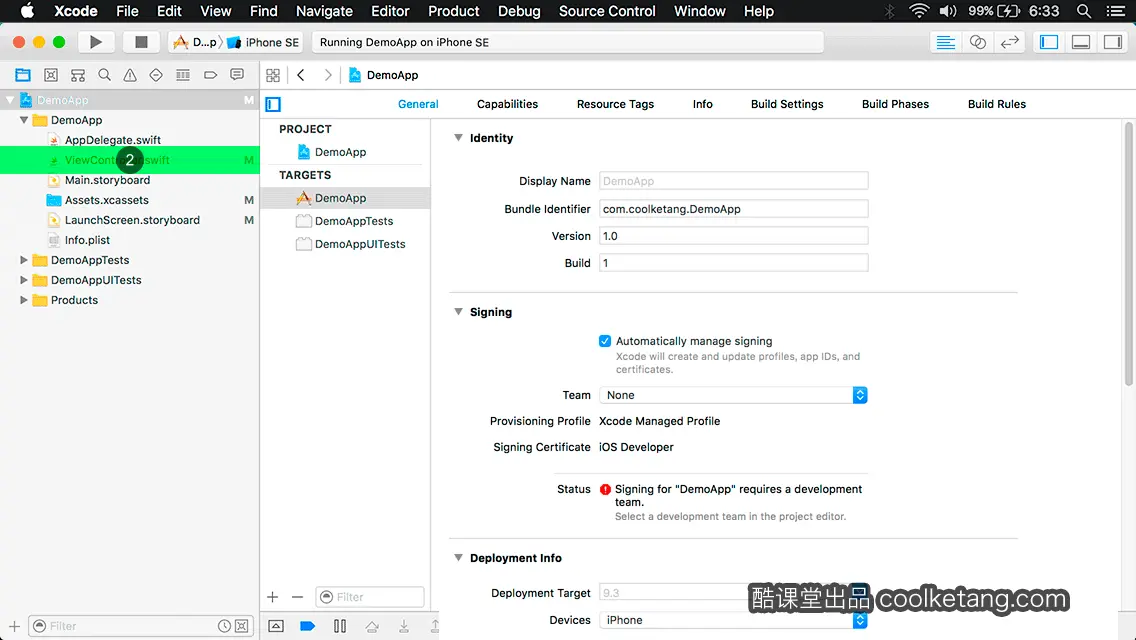Expand the Products folder
The image size is (1136, 640).
click(x=24, y=300)
